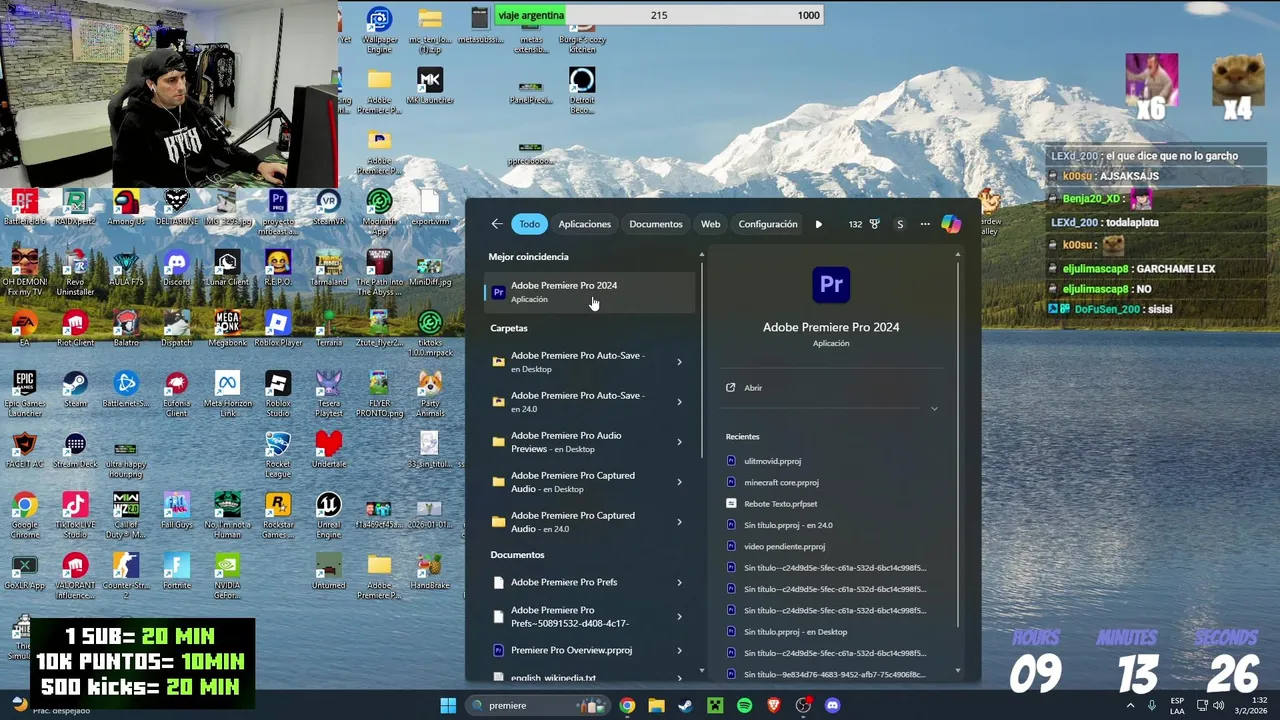Open the Lunar Client desktop shortcut
The width and height of the screenshot is (1280, 720).
pyautogui.click(x=227, y=269)
